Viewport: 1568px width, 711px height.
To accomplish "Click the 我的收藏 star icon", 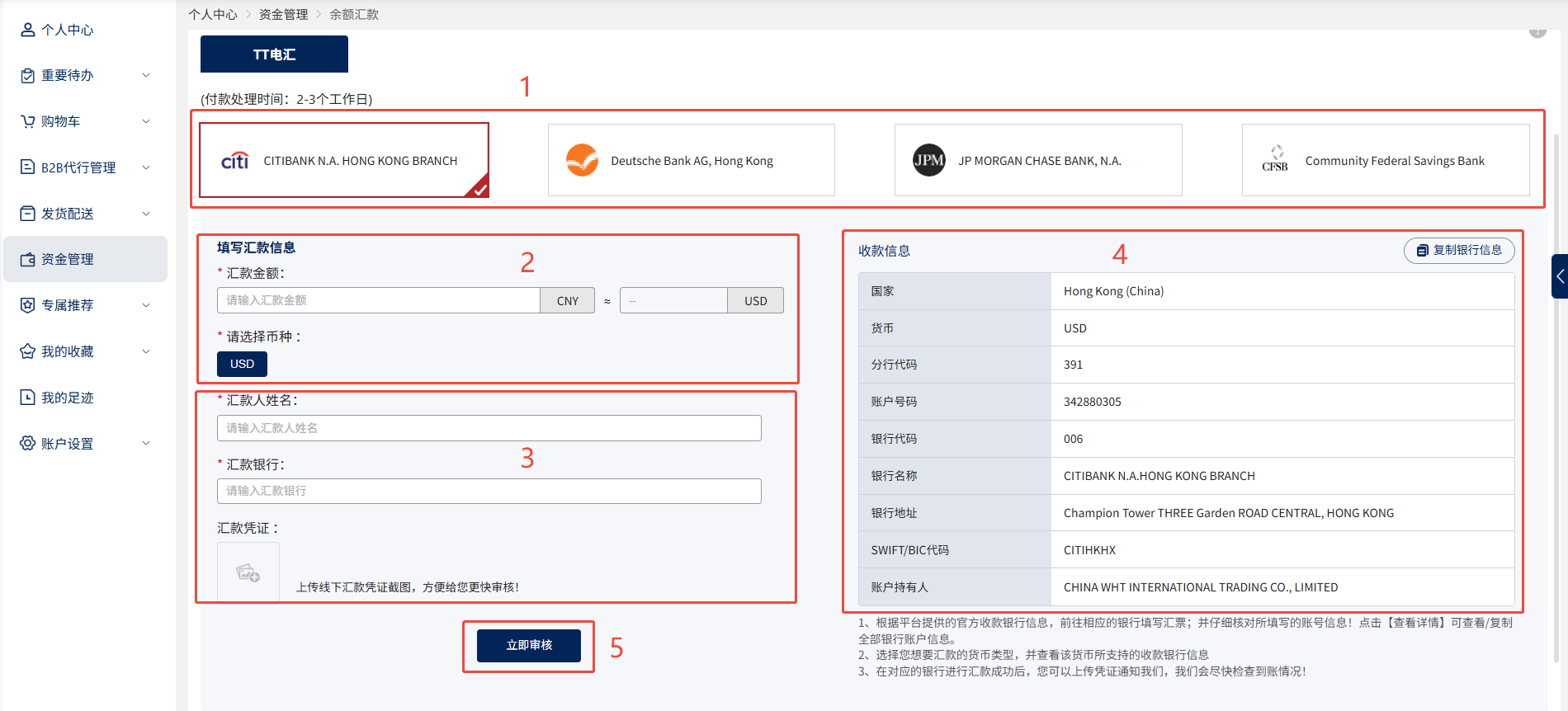I will point(28,351).
